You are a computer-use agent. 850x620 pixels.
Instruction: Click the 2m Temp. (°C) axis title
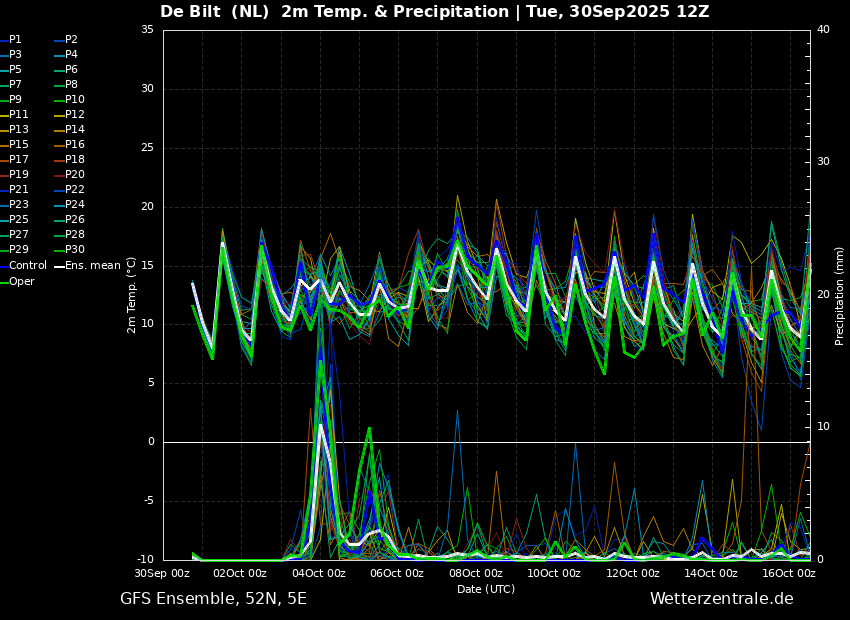132,295
